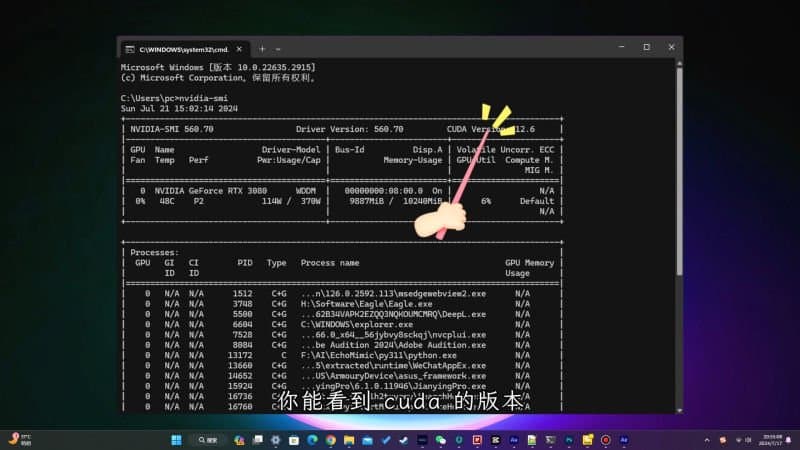Click the taskbar search box
The width and height of the screenshot is (800, 450).
click(x=208, y=440)
